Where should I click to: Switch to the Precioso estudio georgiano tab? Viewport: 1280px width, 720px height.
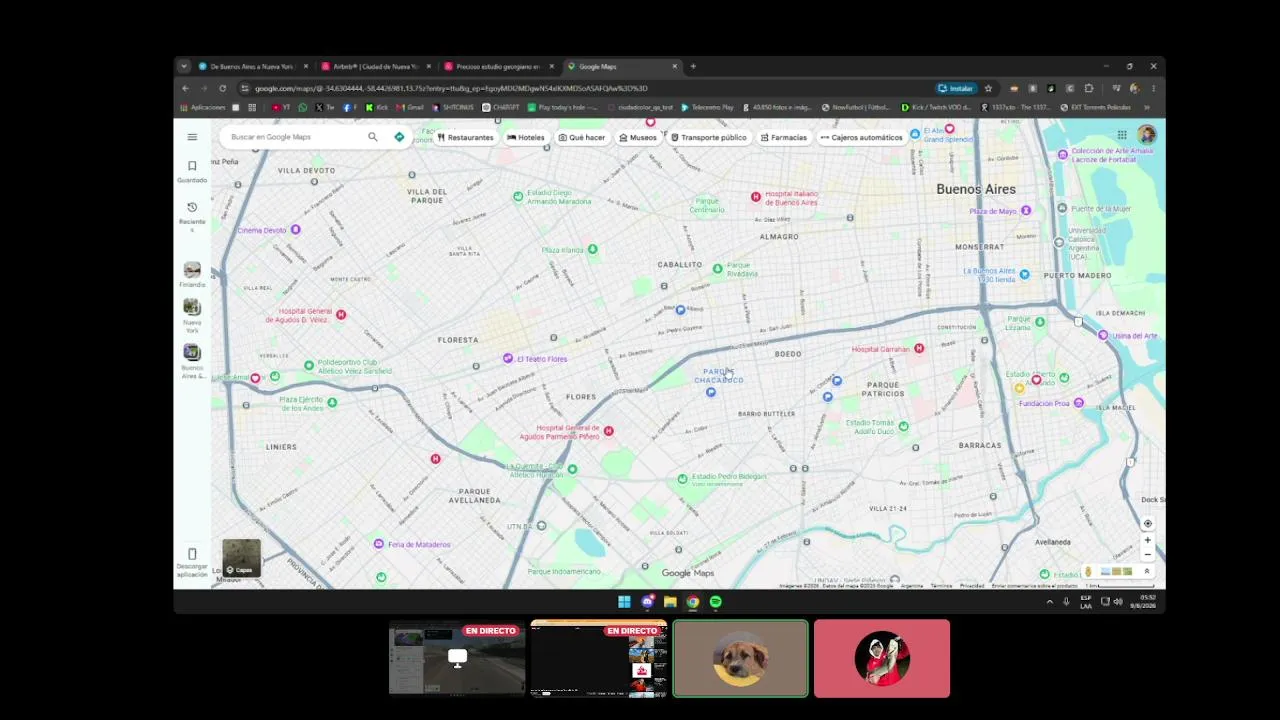point(498,67)
